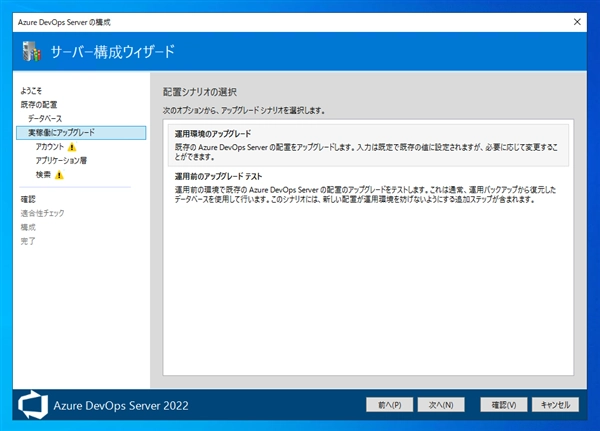Go to the 確認 step
This screenshot has height=431, width=600.
point(28,199)
